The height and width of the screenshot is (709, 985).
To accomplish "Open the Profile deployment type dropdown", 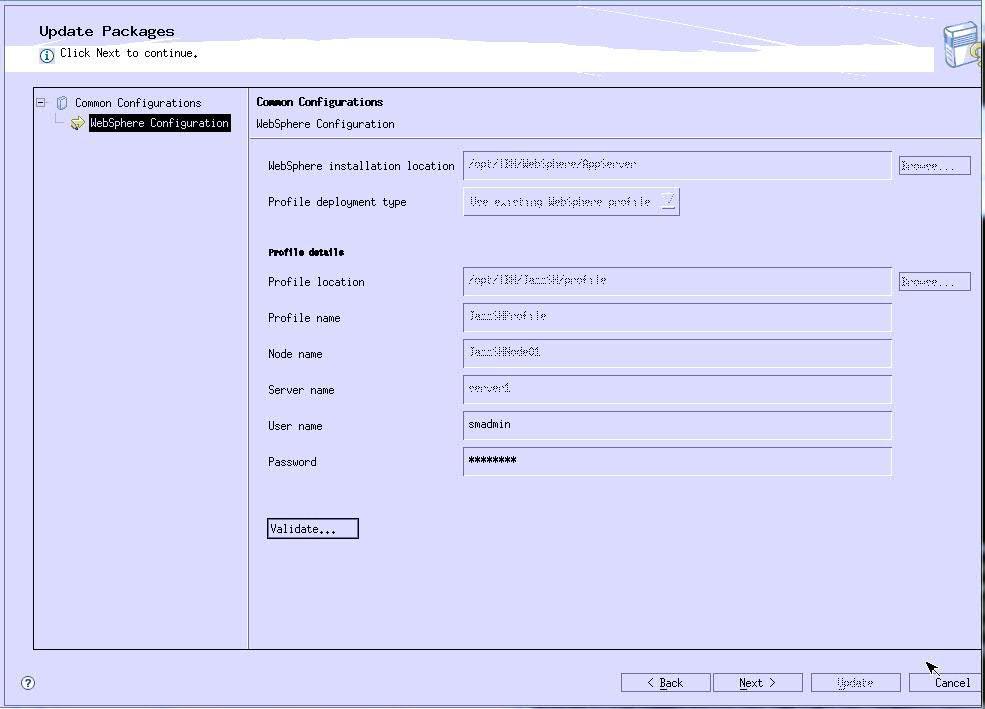I will click(x=571, y=202).
